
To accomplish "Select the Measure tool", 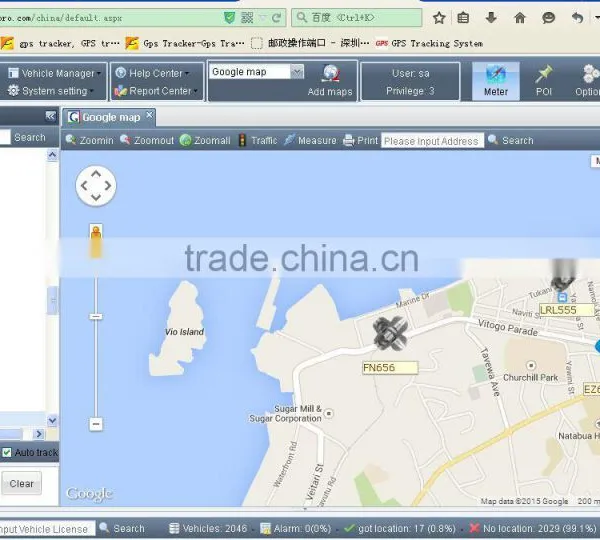I will pyautogui.click(x=310, y=140).
